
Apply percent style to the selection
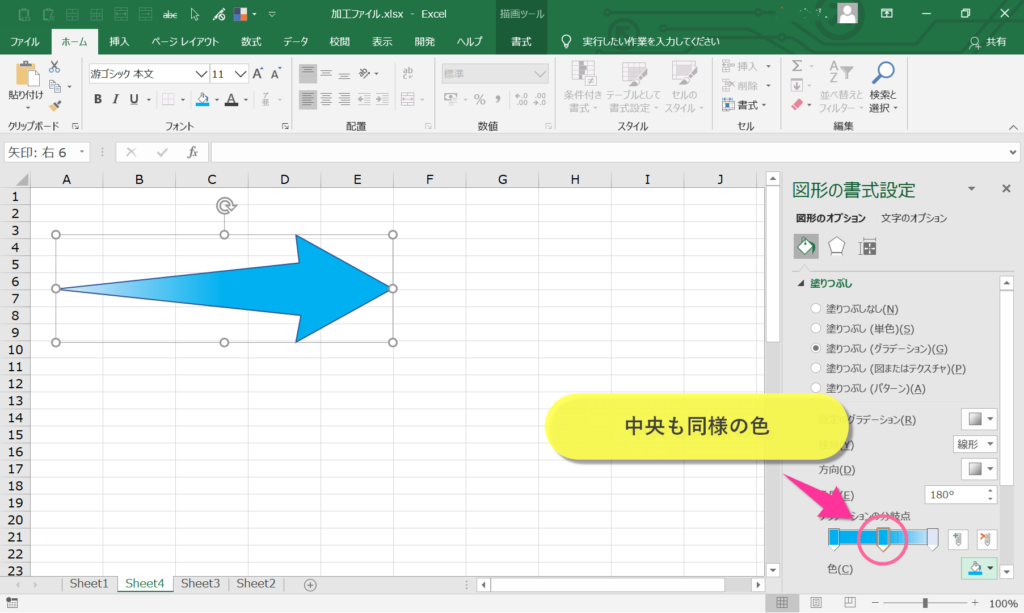point(480,99)
